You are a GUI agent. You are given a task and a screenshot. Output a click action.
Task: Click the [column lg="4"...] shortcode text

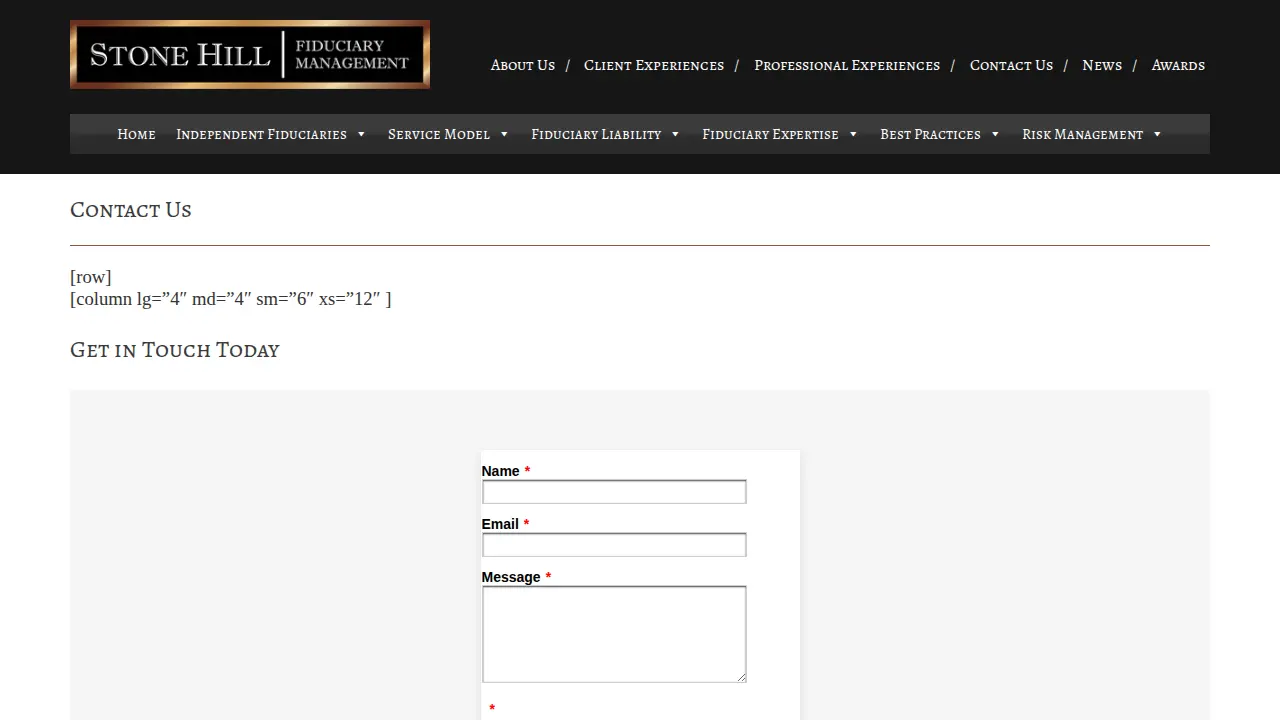[231, 299]
